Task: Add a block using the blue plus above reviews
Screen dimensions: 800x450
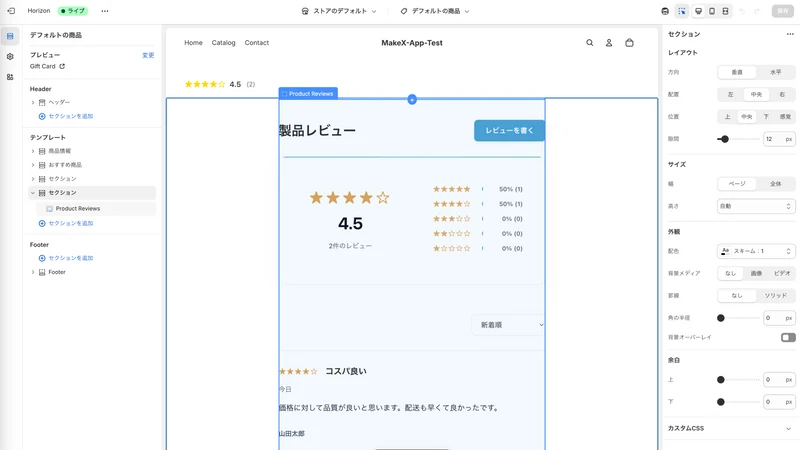Action: (412, 99)
